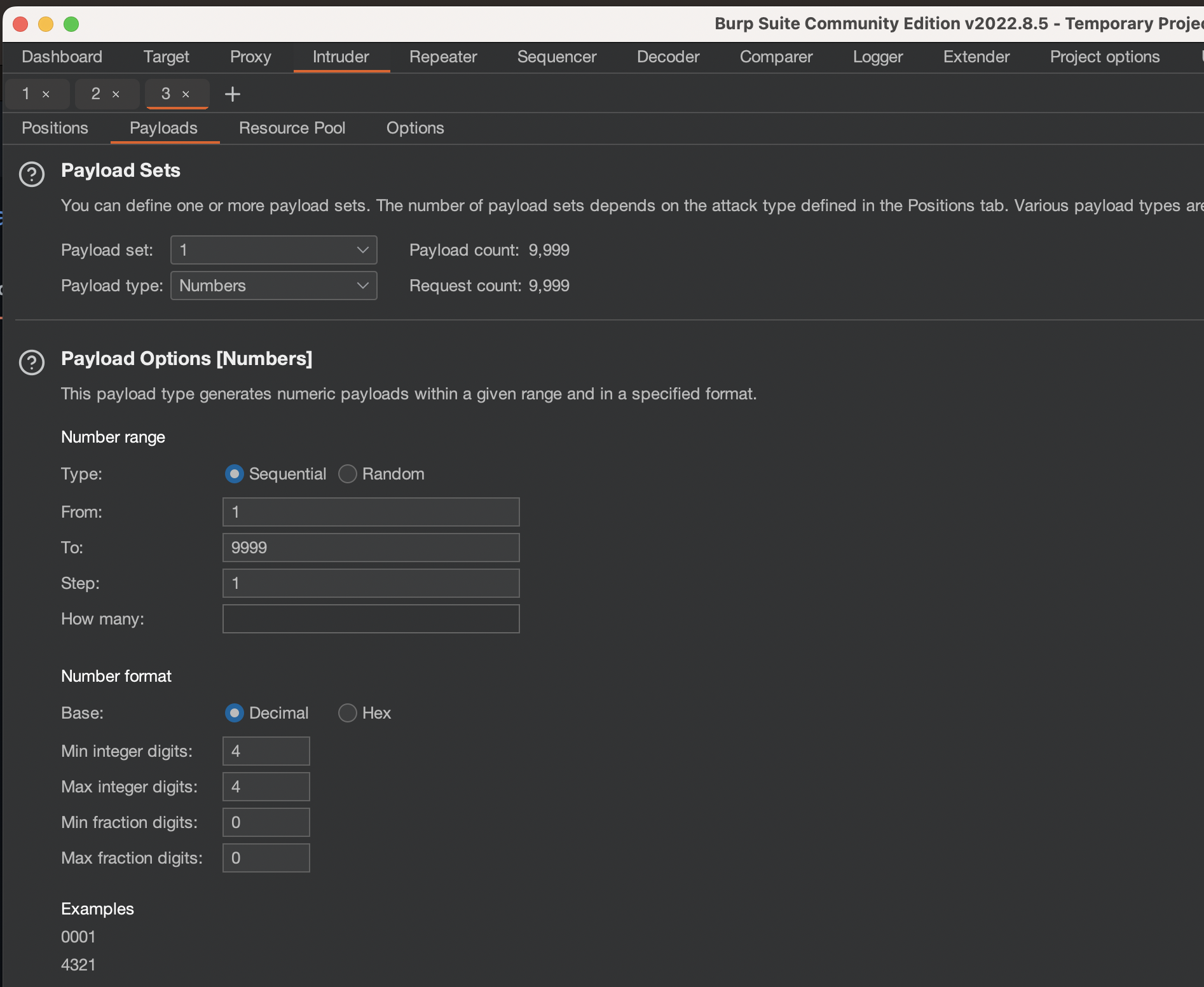Click the macOS yellow minimize button

click(x=46, y=24)
